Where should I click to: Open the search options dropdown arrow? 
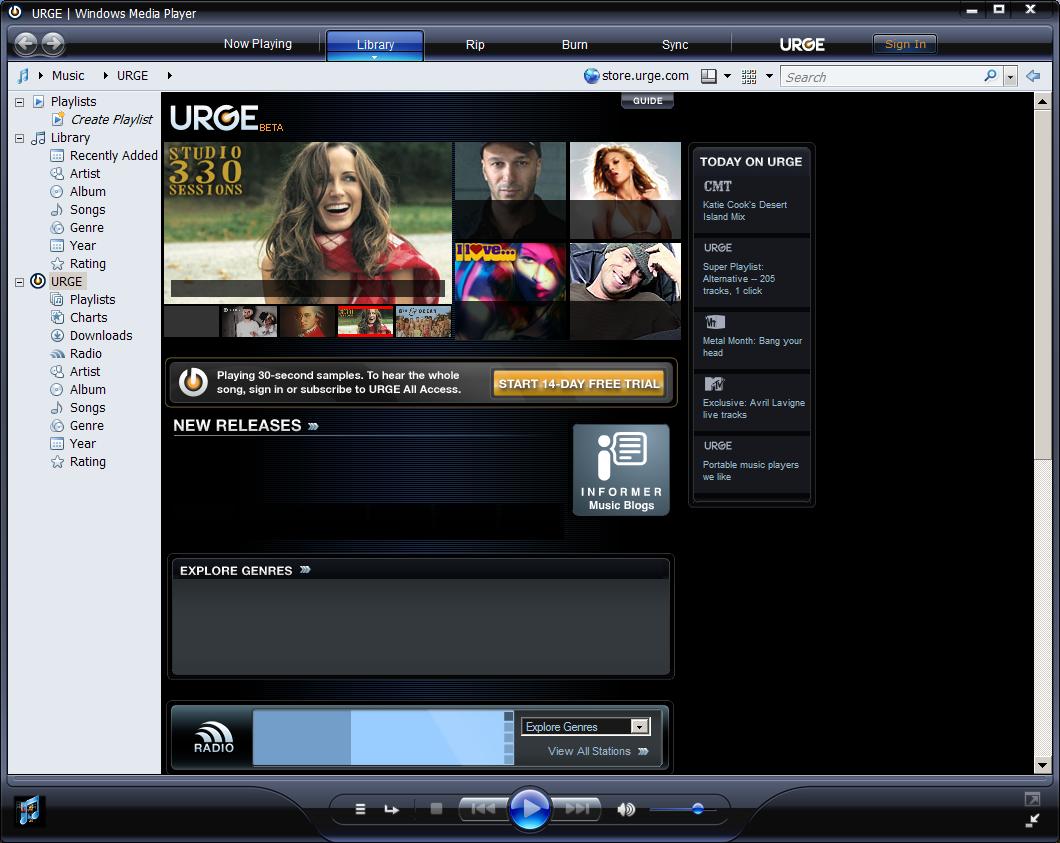pyautogui.click(x=1010, y=76)
